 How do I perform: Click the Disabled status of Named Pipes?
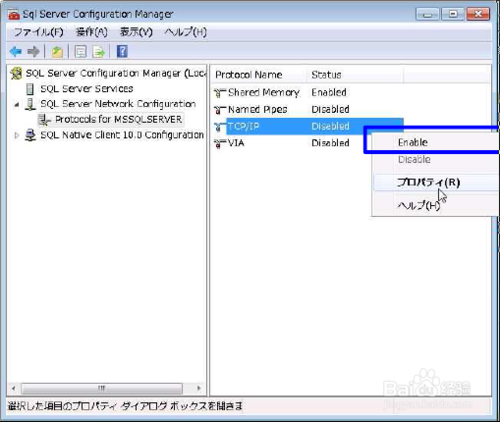click(330, 109)
